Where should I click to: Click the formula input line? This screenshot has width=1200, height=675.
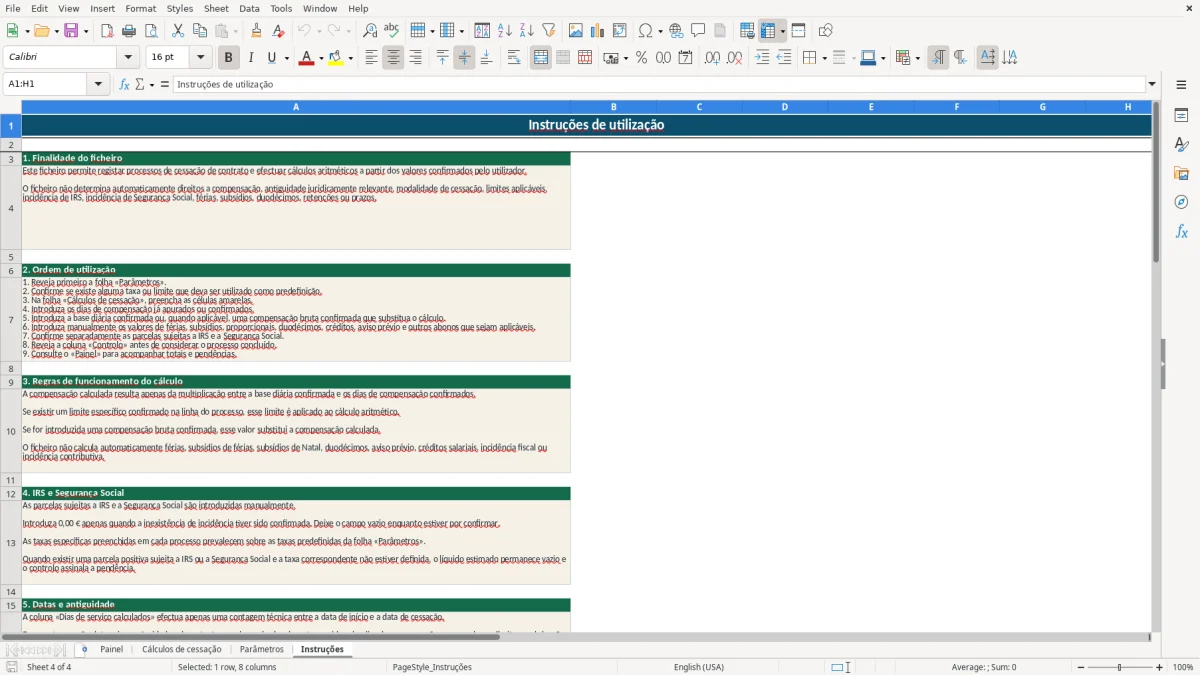coord(659,84)
